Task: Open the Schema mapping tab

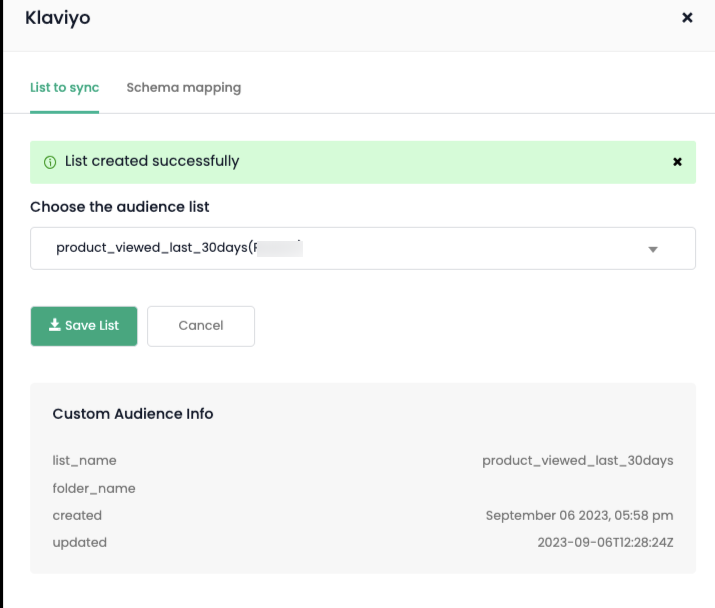Action: 184,88
